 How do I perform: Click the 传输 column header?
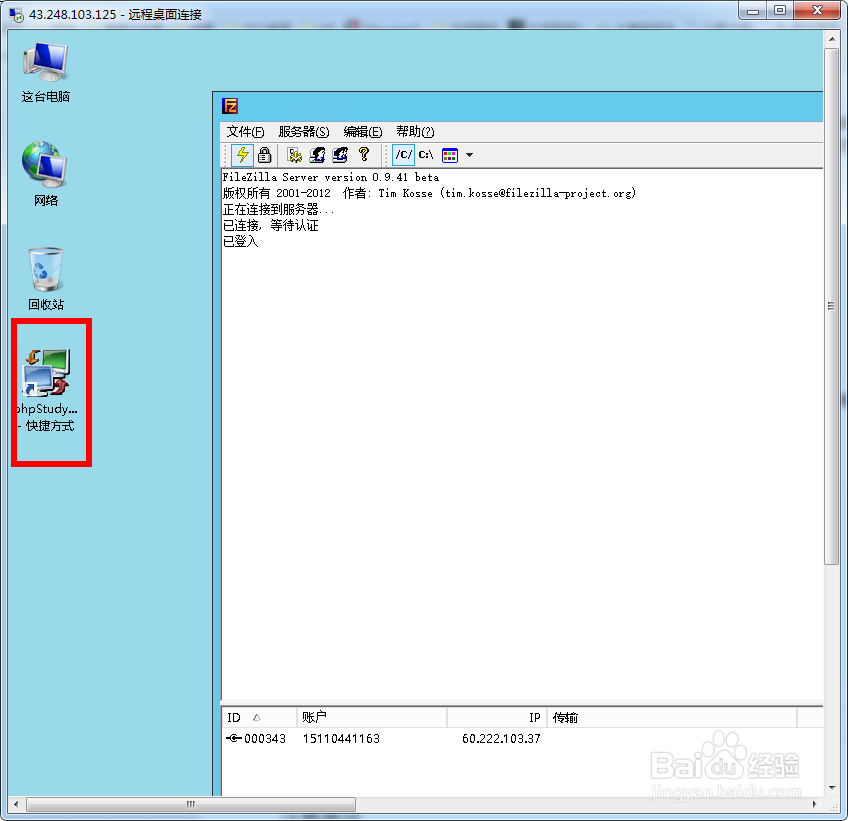point(672,718)
